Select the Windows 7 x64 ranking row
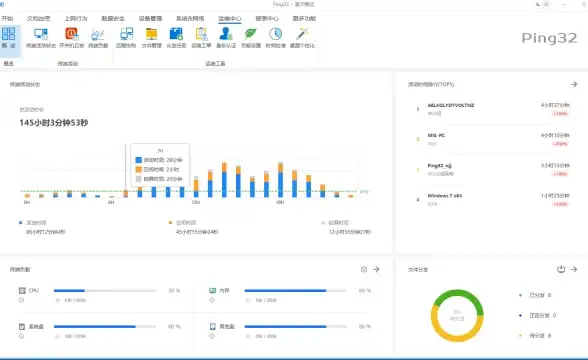Image resolution: width=588 pixels, height=360 pixels. click(x=493, y=200)
